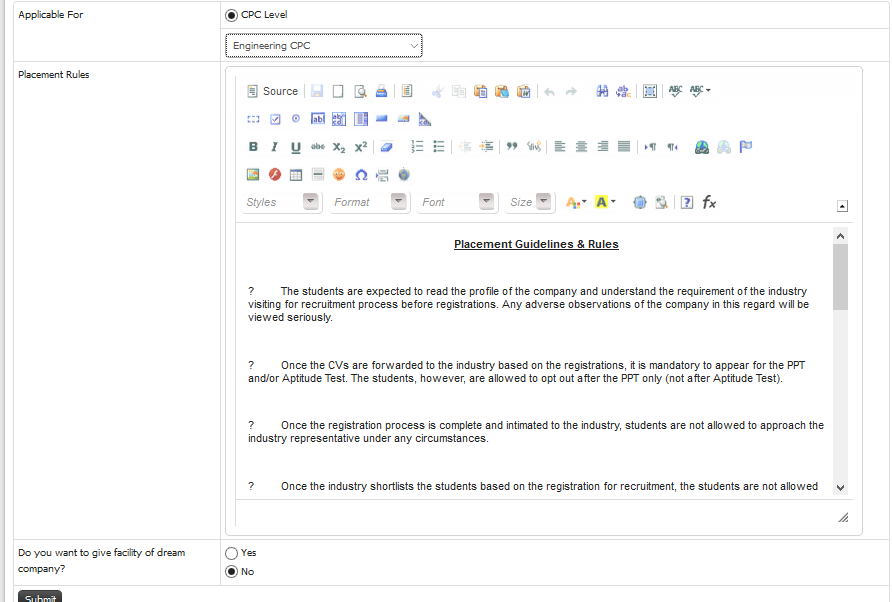Toggle Subscript formatting
The height and width of the screenshot is (602, 892).
point(339,147)
